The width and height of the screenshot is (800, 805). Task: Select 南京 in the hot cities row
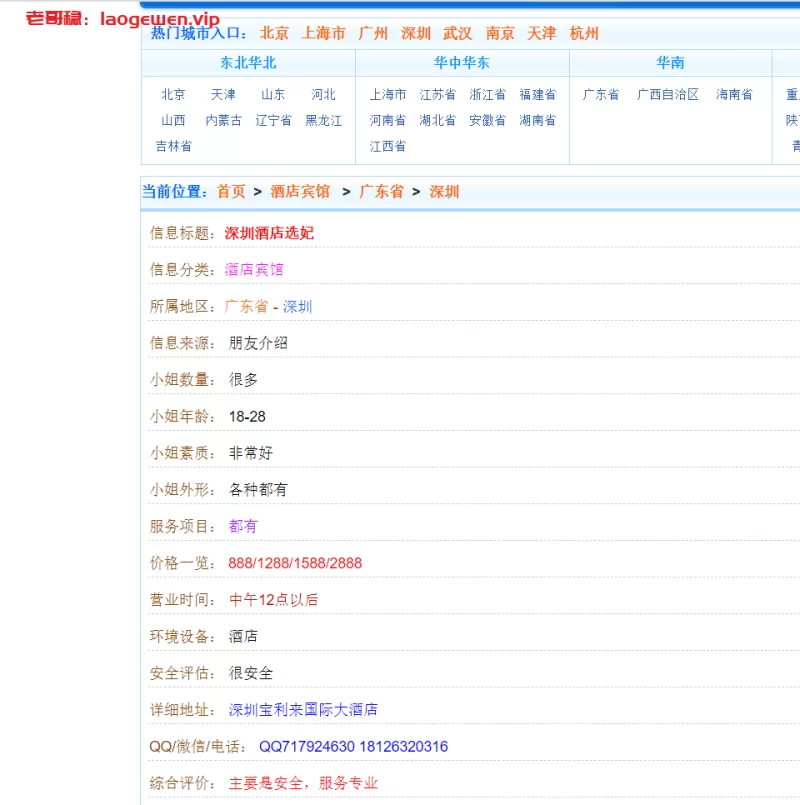500,33
